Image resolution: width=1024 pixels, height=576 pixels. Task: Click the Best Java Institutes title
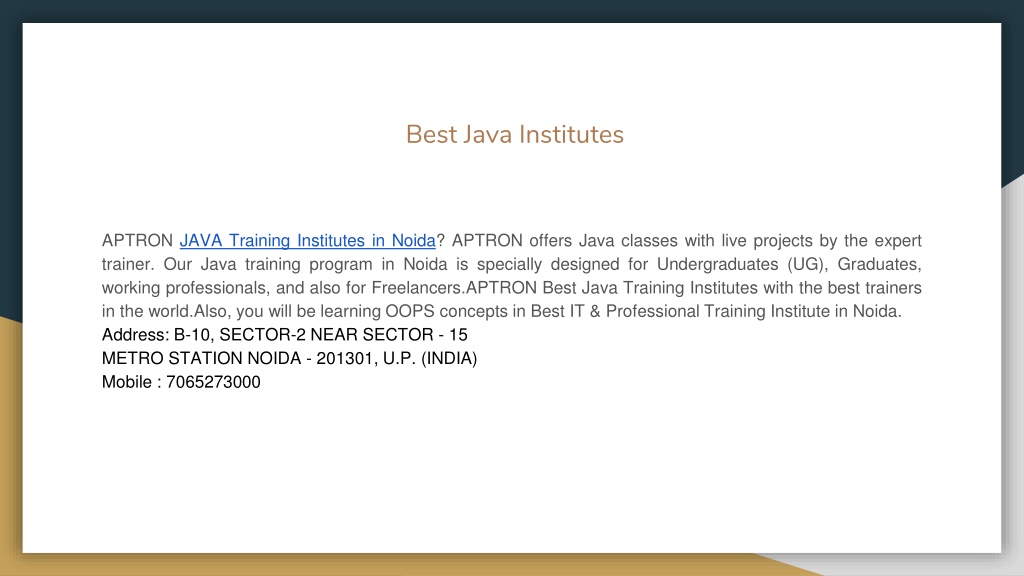(515, 135)
